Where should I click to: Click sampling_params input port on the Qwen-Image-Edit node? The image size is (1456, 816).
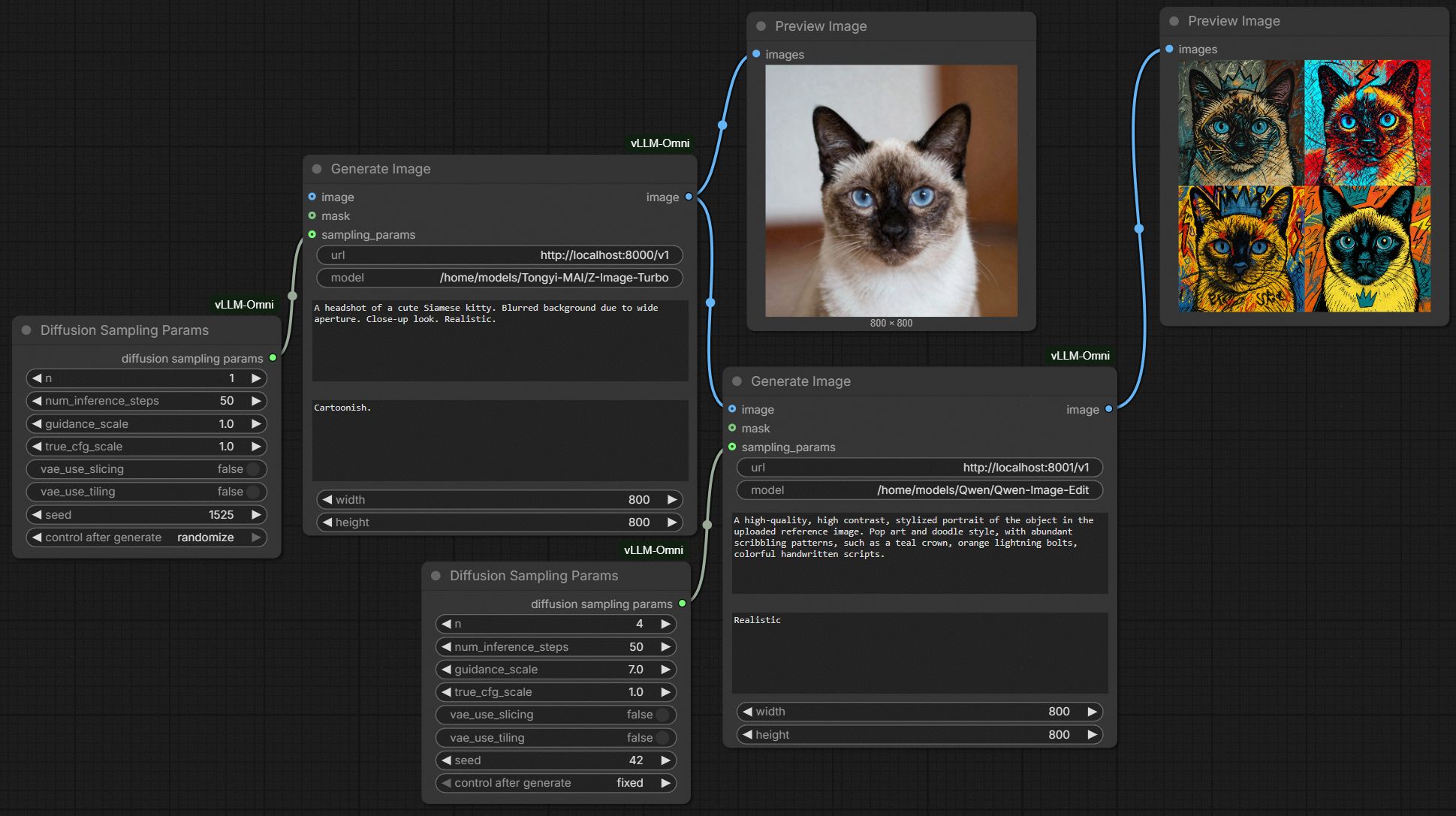click(x=732, y=447)
